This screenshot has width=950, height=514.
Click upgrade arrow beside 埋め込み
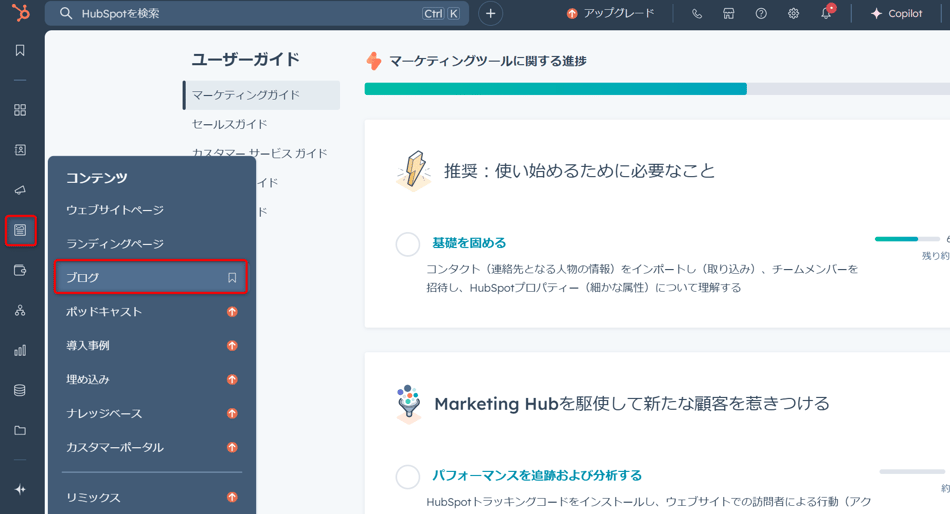[232, 379]
